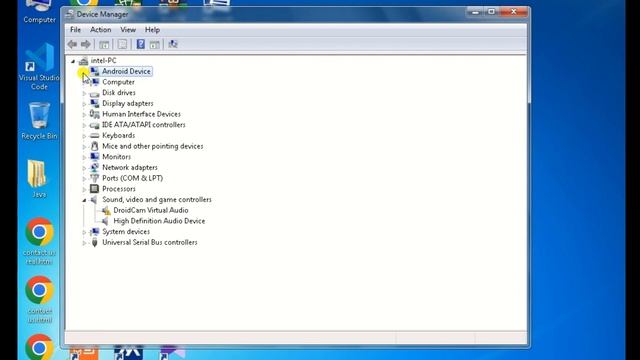Expand Universal Serial Bus controllers arrow
640x360 pixels.
[x=84, y=243]
